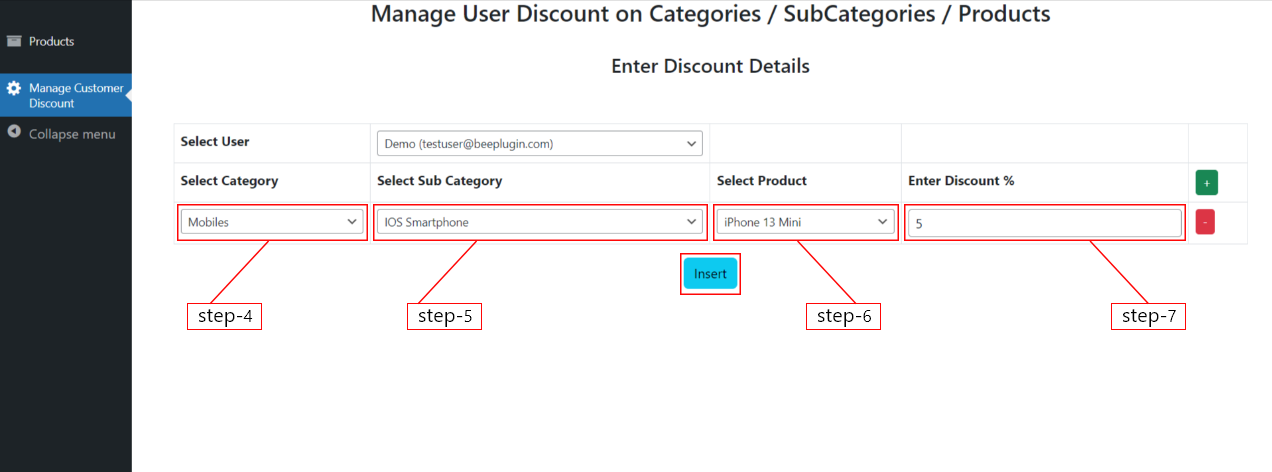Click the step-6 annotation label
The image size is (1272, 472).
coord(843,316)
